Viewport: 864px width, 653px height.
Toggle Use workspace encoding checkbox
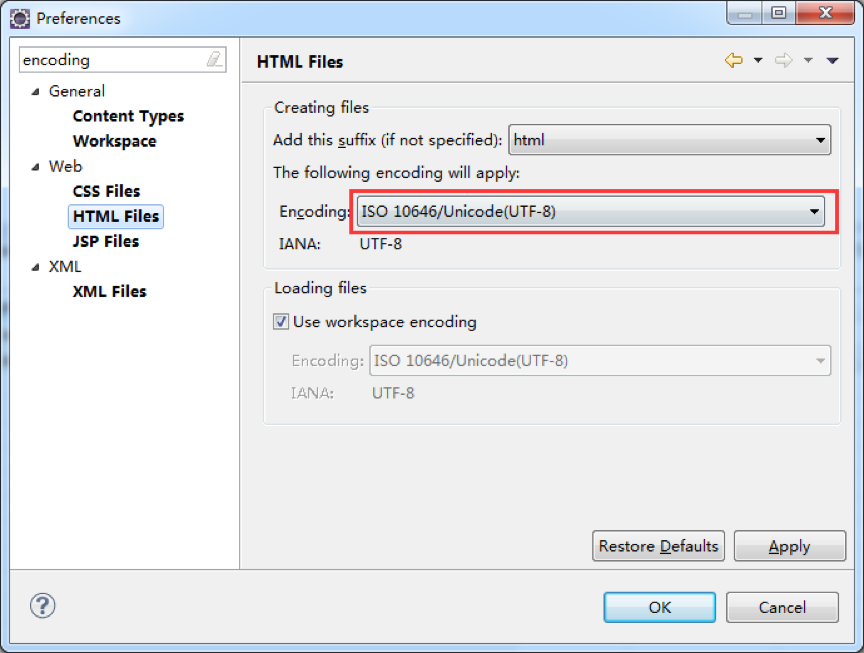pos(281,322)
